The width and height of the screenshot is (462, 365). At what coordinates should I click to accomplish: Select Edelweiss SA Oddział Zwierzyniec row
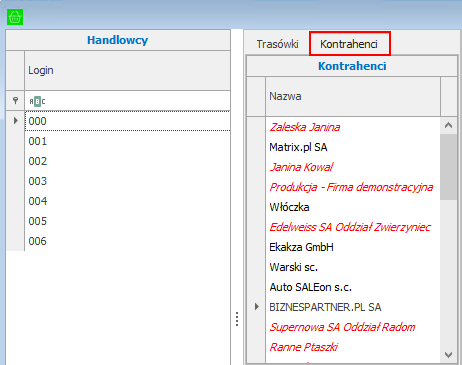tap(353, 227)
